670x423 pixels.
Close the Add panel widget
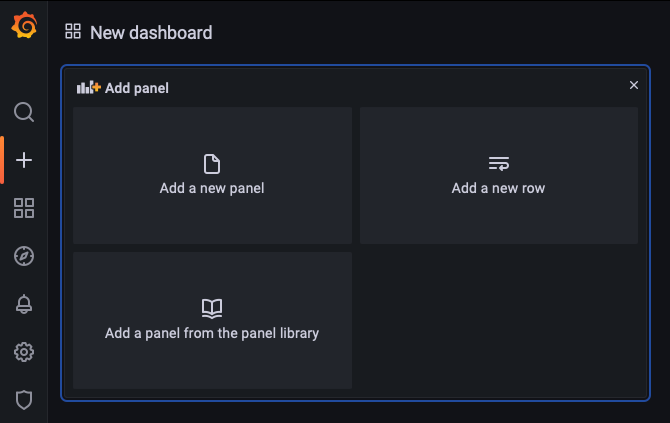633,86
